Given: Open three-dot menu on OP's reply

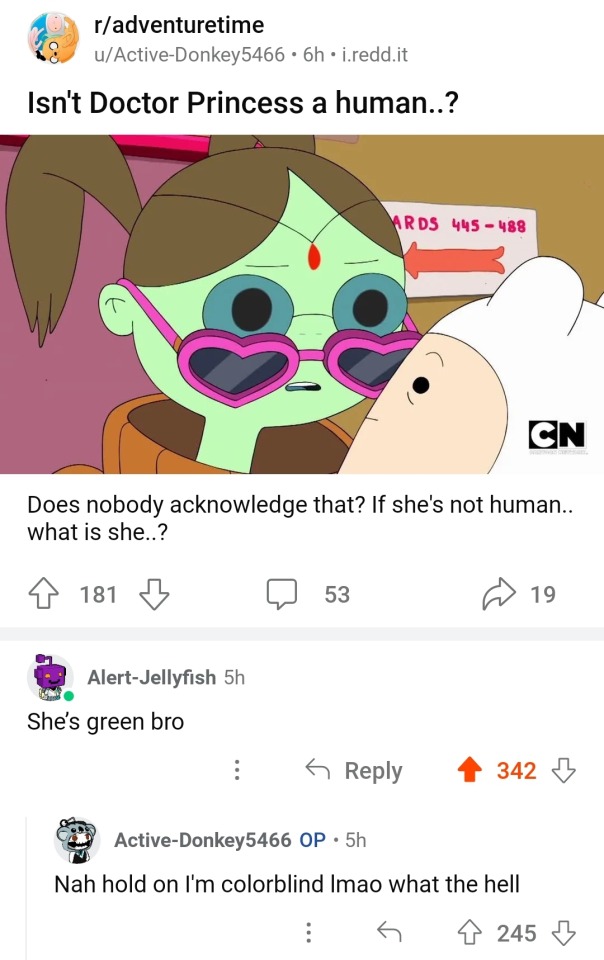Looking at the screenshot, I should click(308, 932).
